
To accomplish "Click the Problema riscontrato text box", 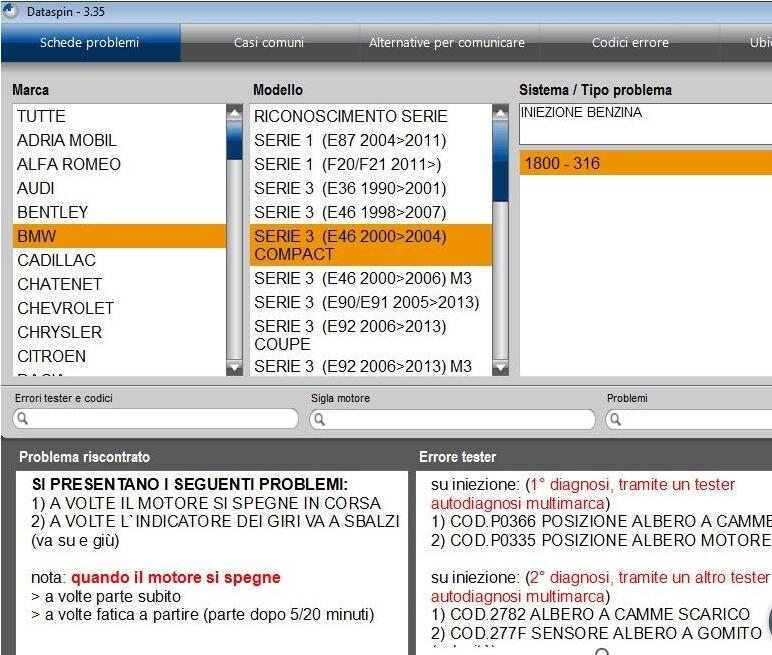I will coord(212,563).
